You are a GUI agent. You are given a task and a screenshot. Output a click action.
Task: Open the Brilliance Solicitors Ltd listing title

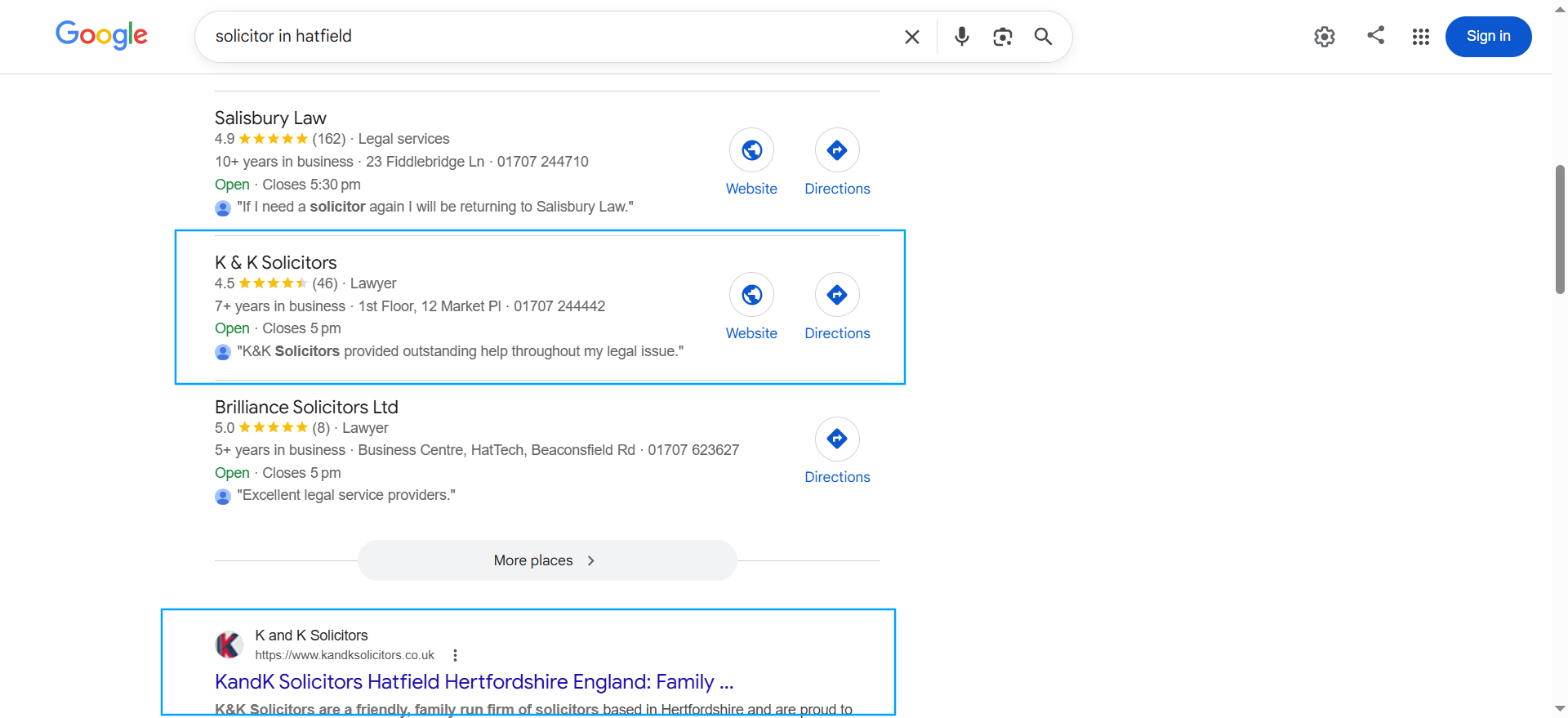pos(306,407)
